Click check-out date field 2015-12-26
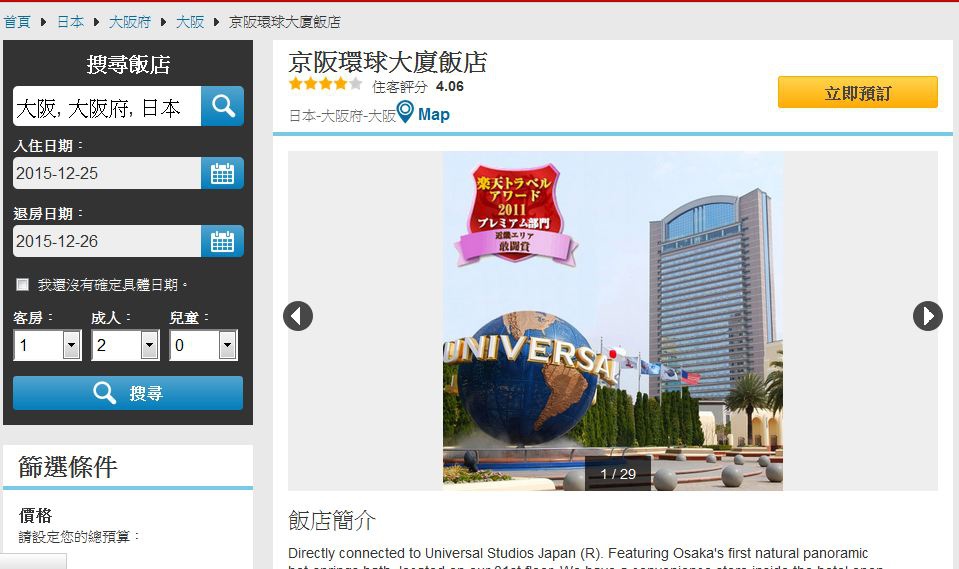The width and height of the screenshot is (959, 569). [x=107, y=241]
